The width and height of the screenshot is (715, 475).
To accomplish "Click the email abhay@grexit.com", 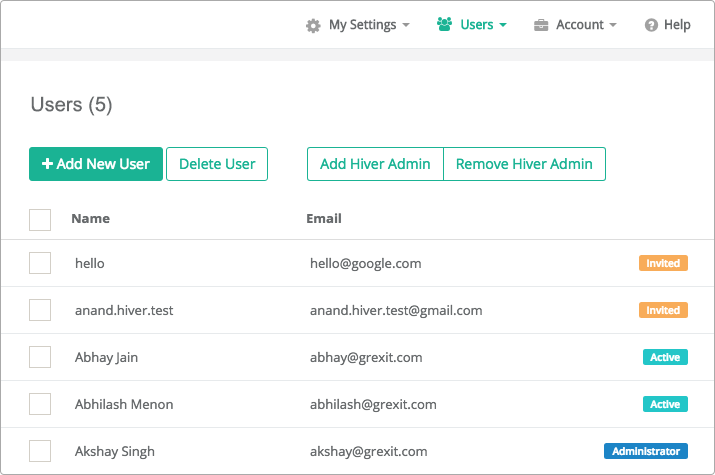I will click(366, 357).
